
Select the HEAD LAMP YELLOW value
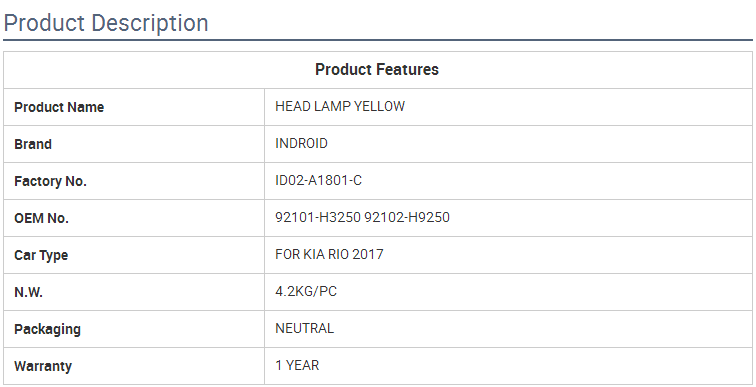pos(340,107)
